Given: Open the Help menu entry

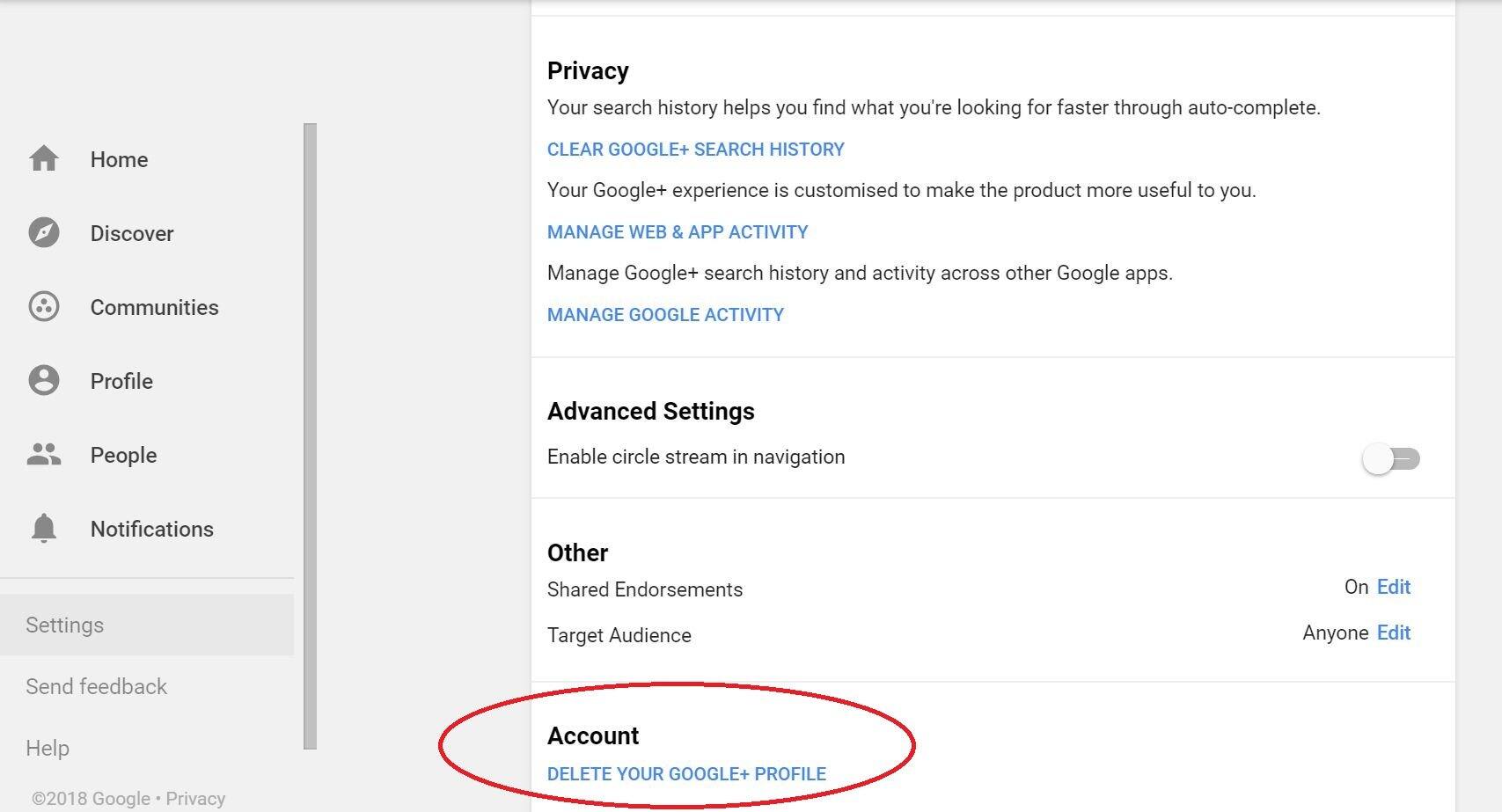Looking at the screenshot, I should (48, 748).
